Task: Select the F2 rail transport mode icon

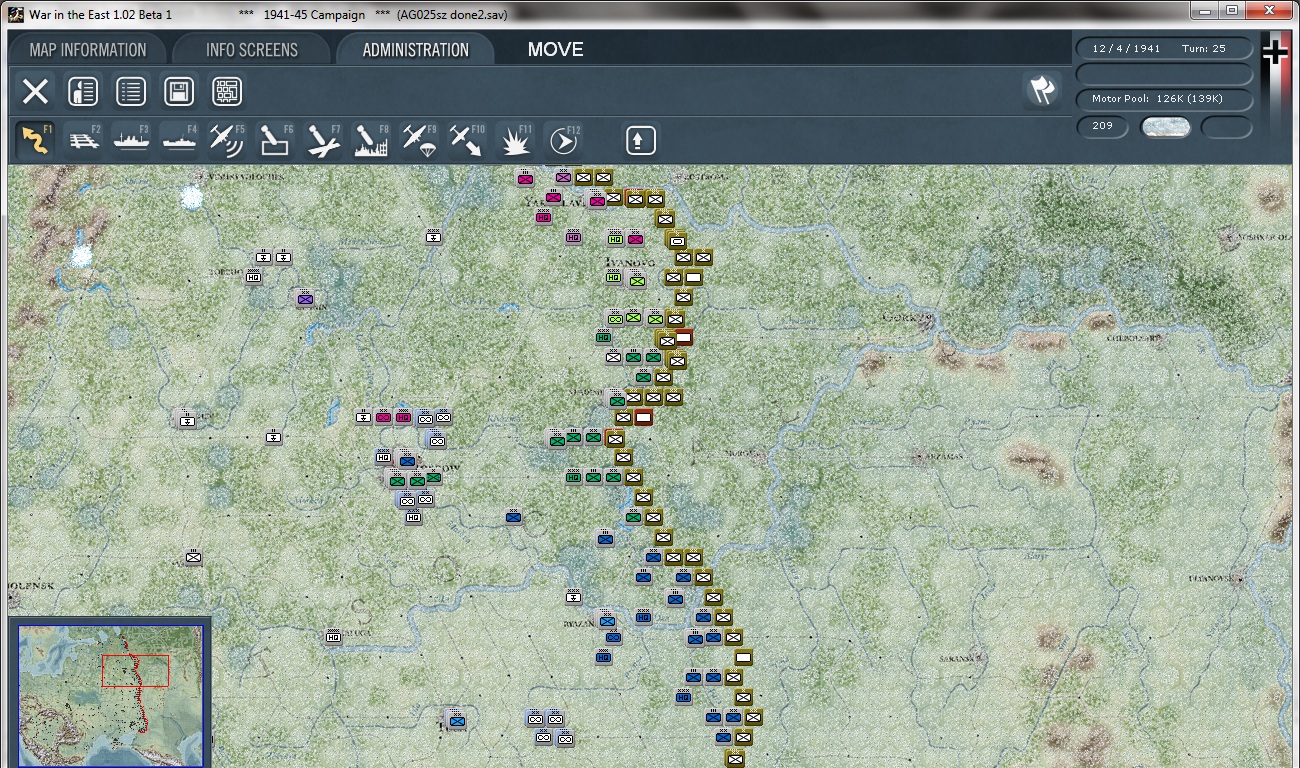Action: 84,140
